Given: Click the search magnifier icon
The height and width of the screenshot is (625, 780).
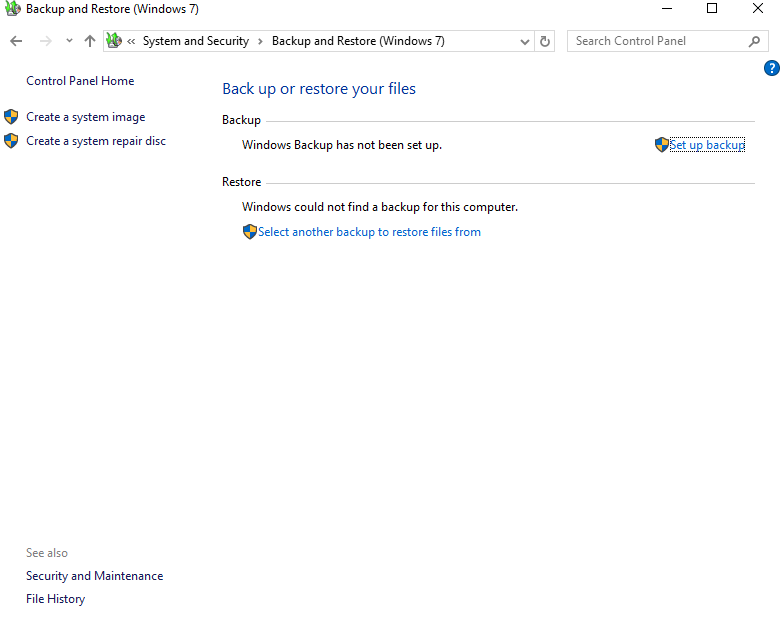Looking at the screenshot, I should point(754,41).
